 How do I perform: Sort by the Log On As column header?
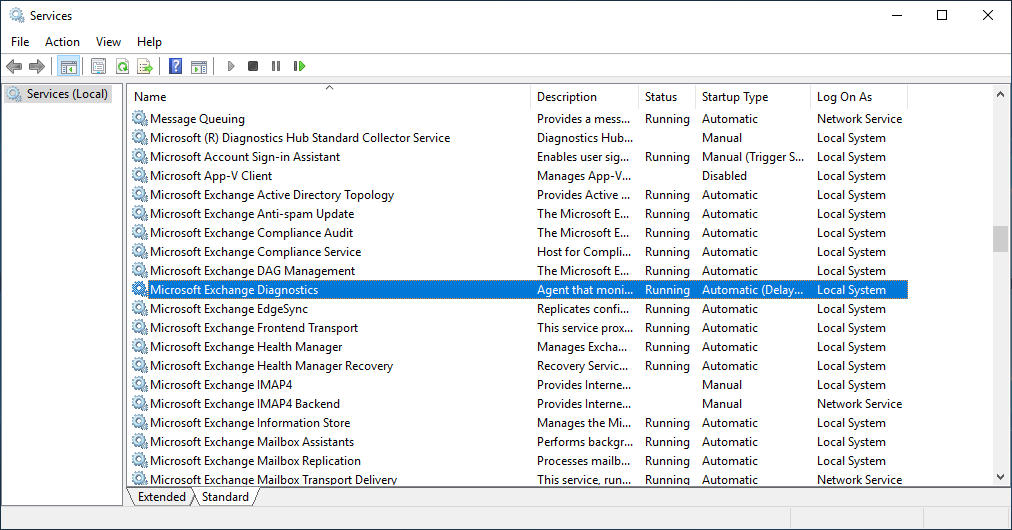[859, 97]
